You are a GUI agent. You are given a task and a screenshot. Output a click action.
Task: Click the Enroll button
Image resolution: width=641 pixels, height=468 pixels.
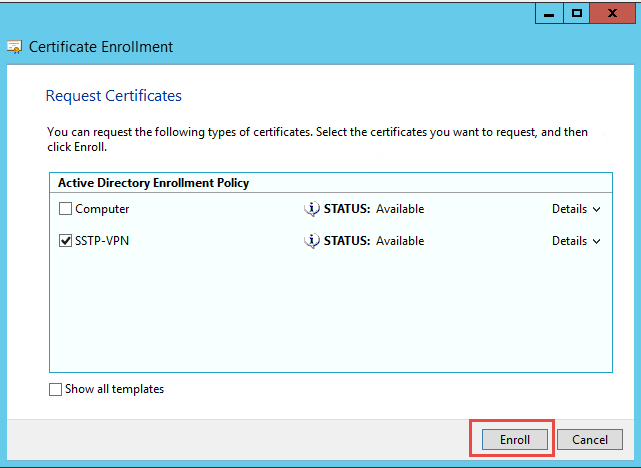tap(515, 439)
